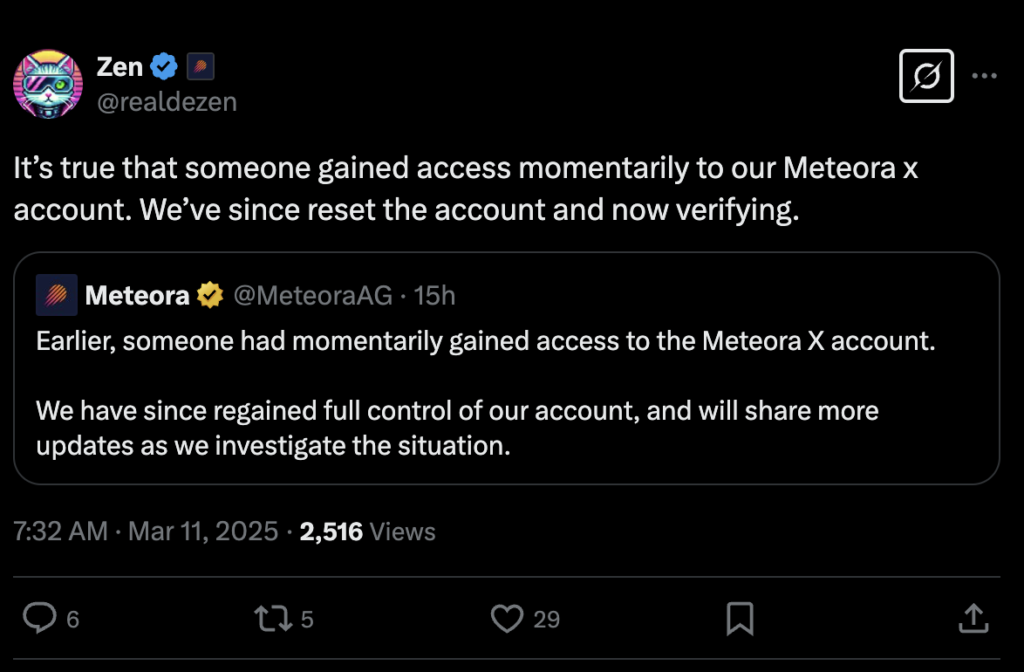
Task: Click the Meteora affiliate badge beside Zen
Action: (x=200, y=67)
